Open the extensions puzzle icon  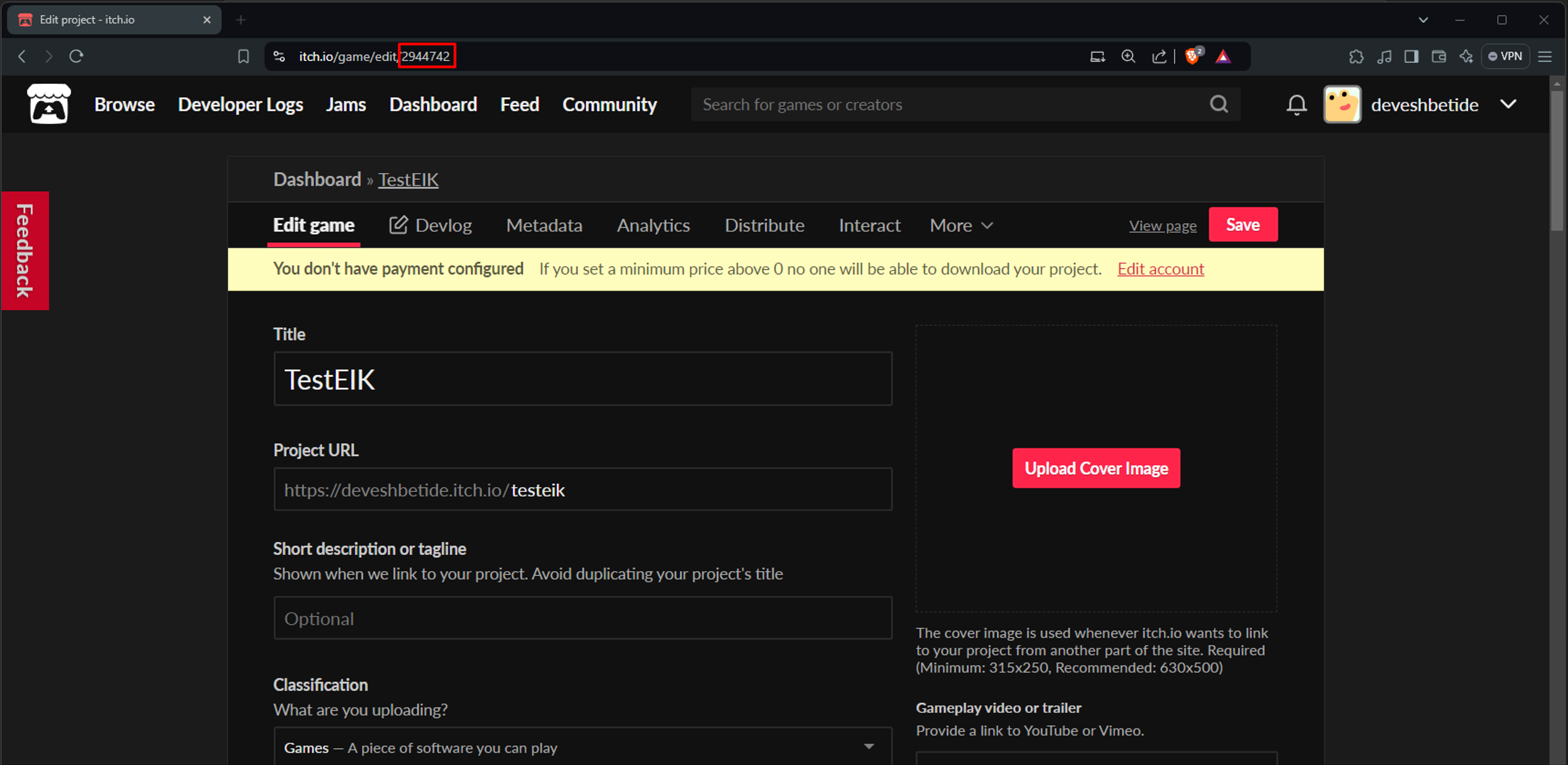(x=1356, y=57)
